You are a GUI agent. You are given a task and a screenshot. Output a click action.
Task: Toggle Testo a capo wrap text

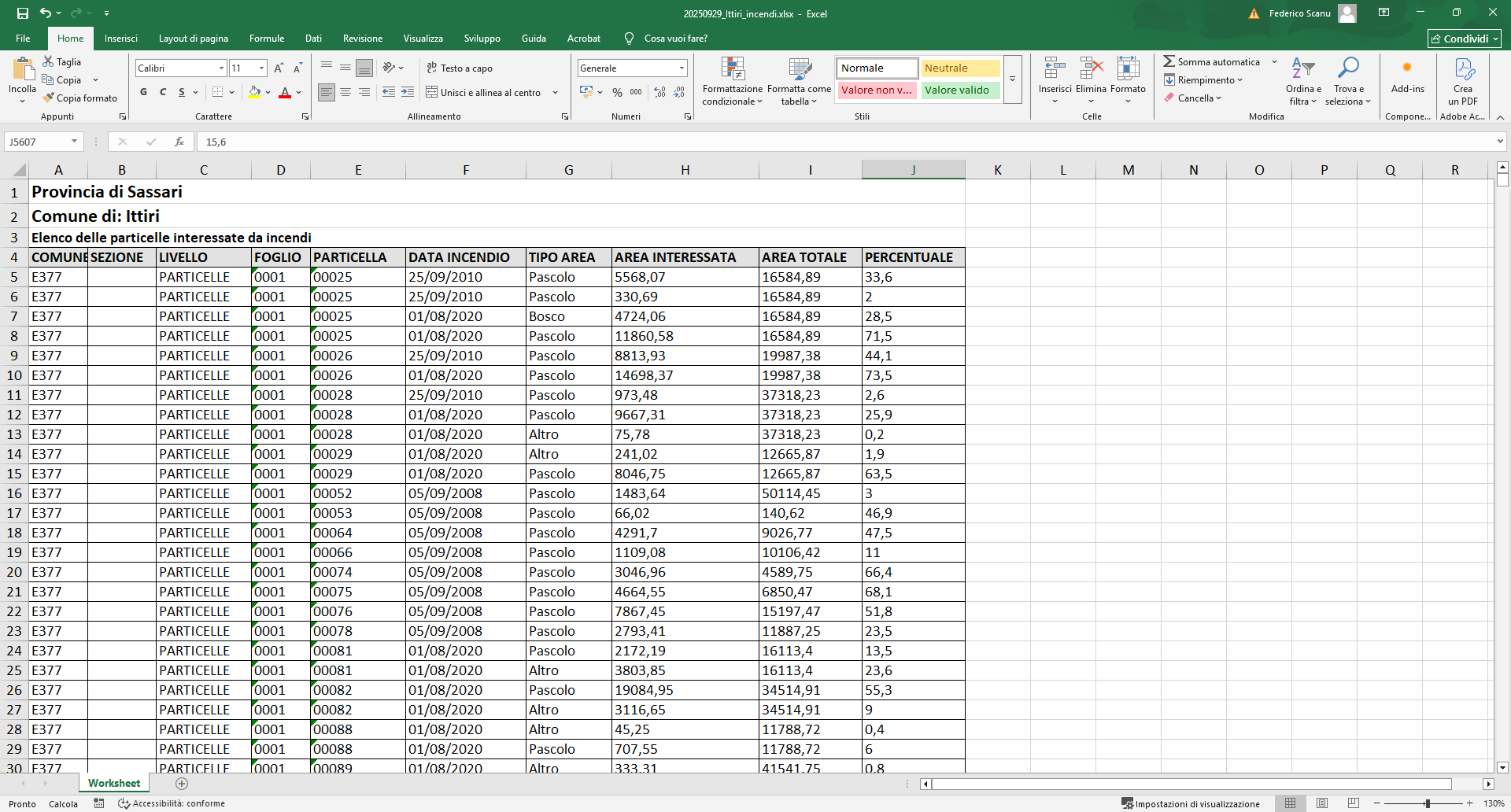pos(460,68)
